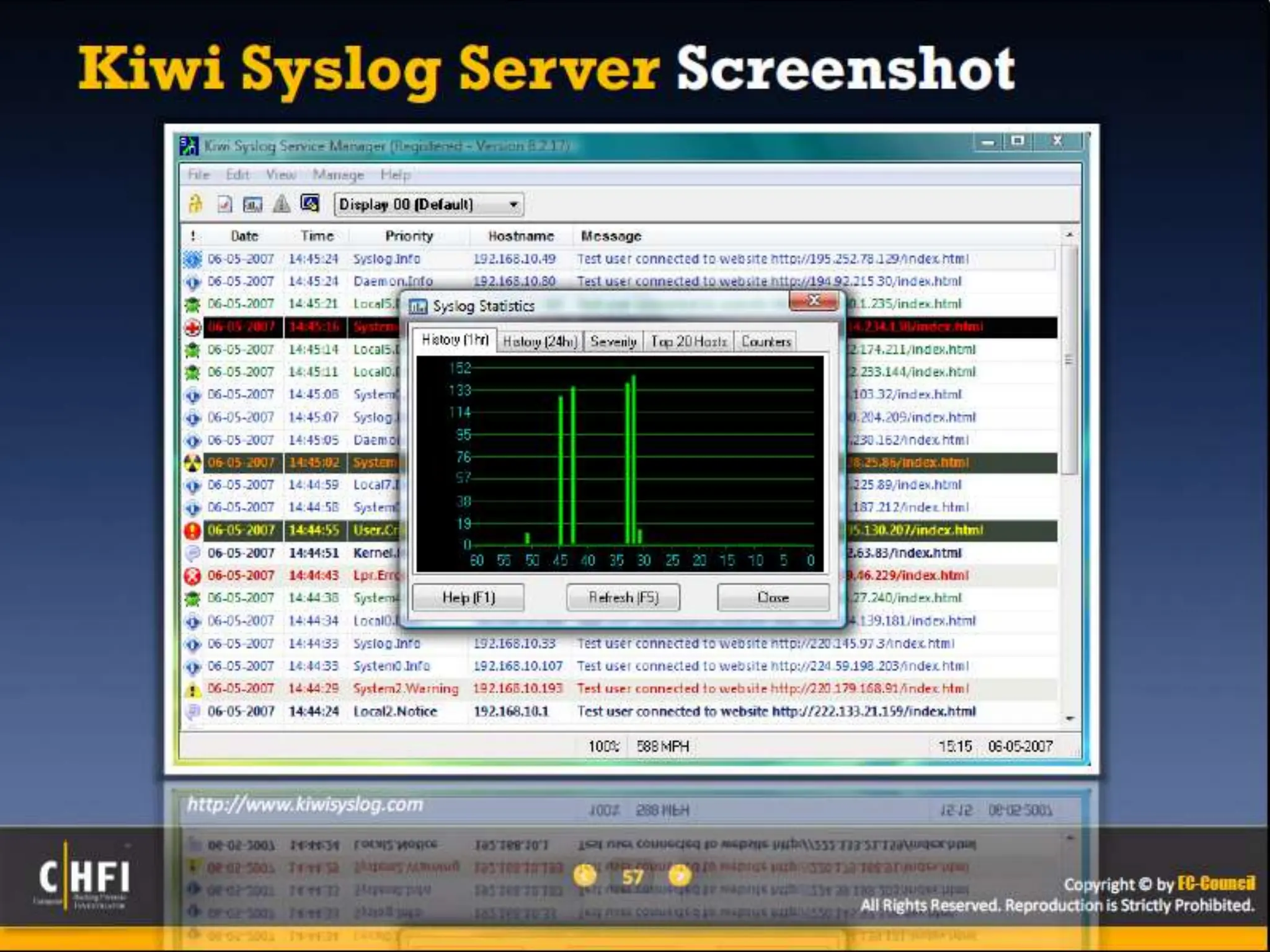Click the info icon on 14:45:24 Syslog.Info row
The height and width of the screenshot is (952, 1270).
pos(193,259)
